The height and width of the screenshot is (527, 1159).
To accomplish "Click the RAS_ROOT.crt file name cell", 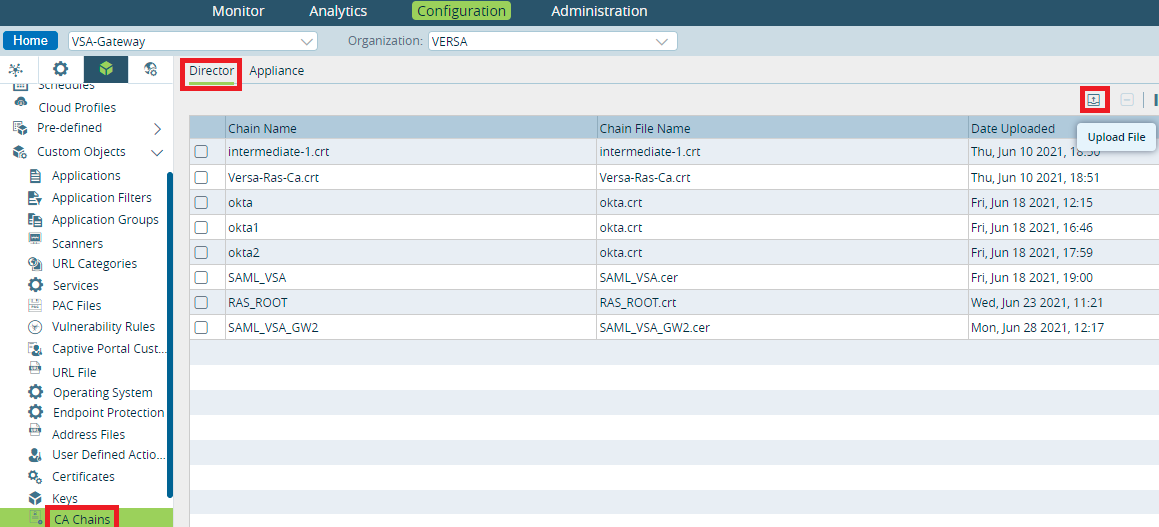I will pyautogui.click(x=783, y=302).
